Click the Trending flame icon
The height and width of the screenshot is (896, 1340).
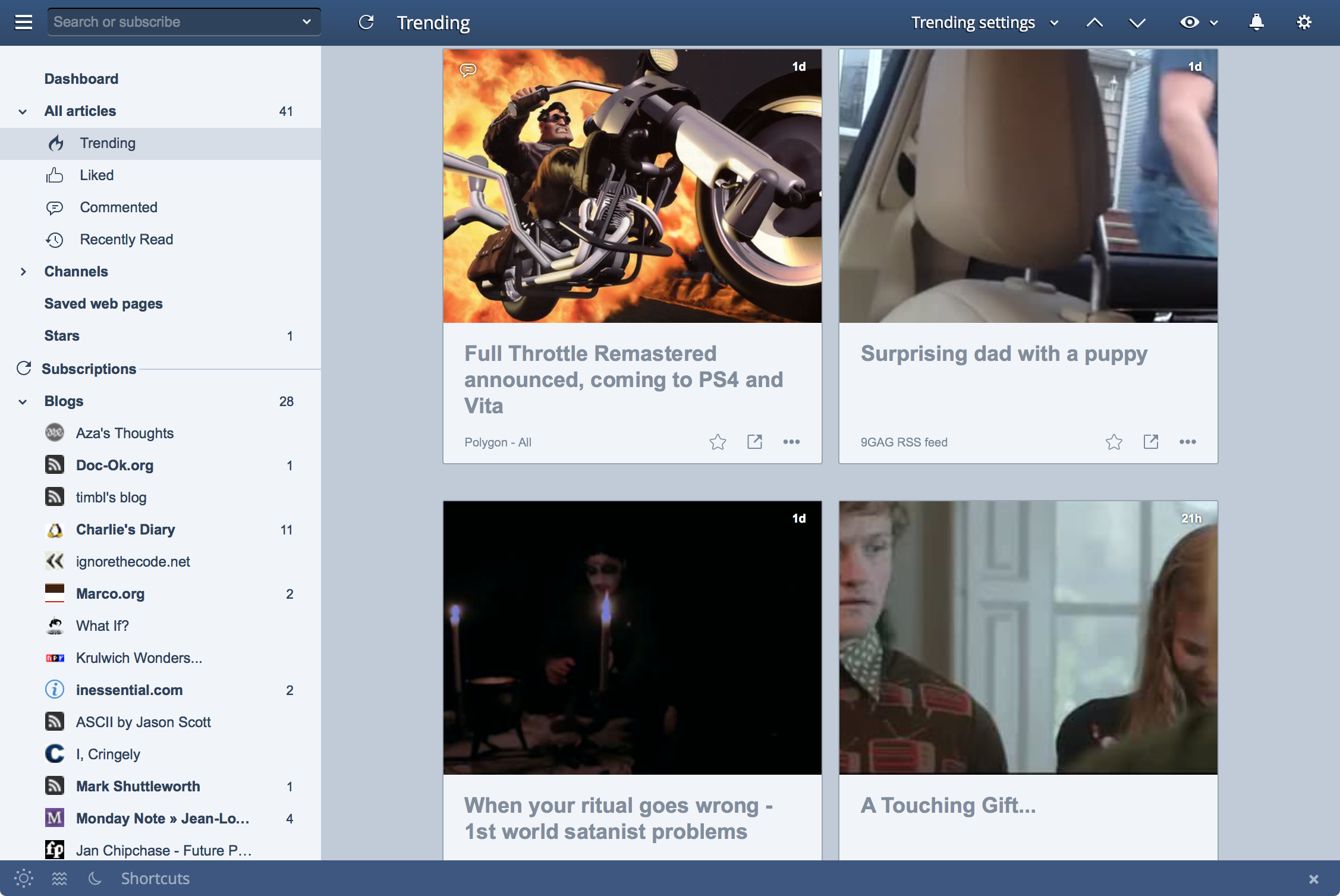56,143
